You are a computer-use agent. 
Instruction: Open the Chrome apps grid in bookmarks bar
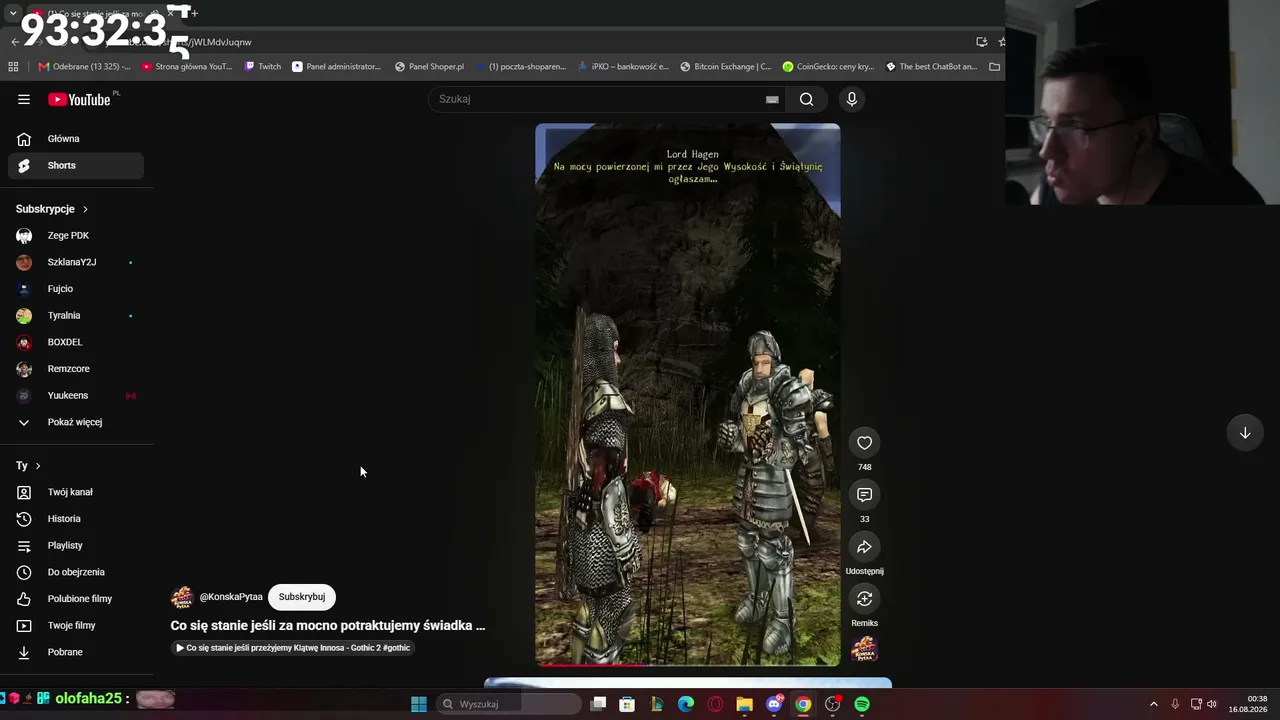[13, 67]
